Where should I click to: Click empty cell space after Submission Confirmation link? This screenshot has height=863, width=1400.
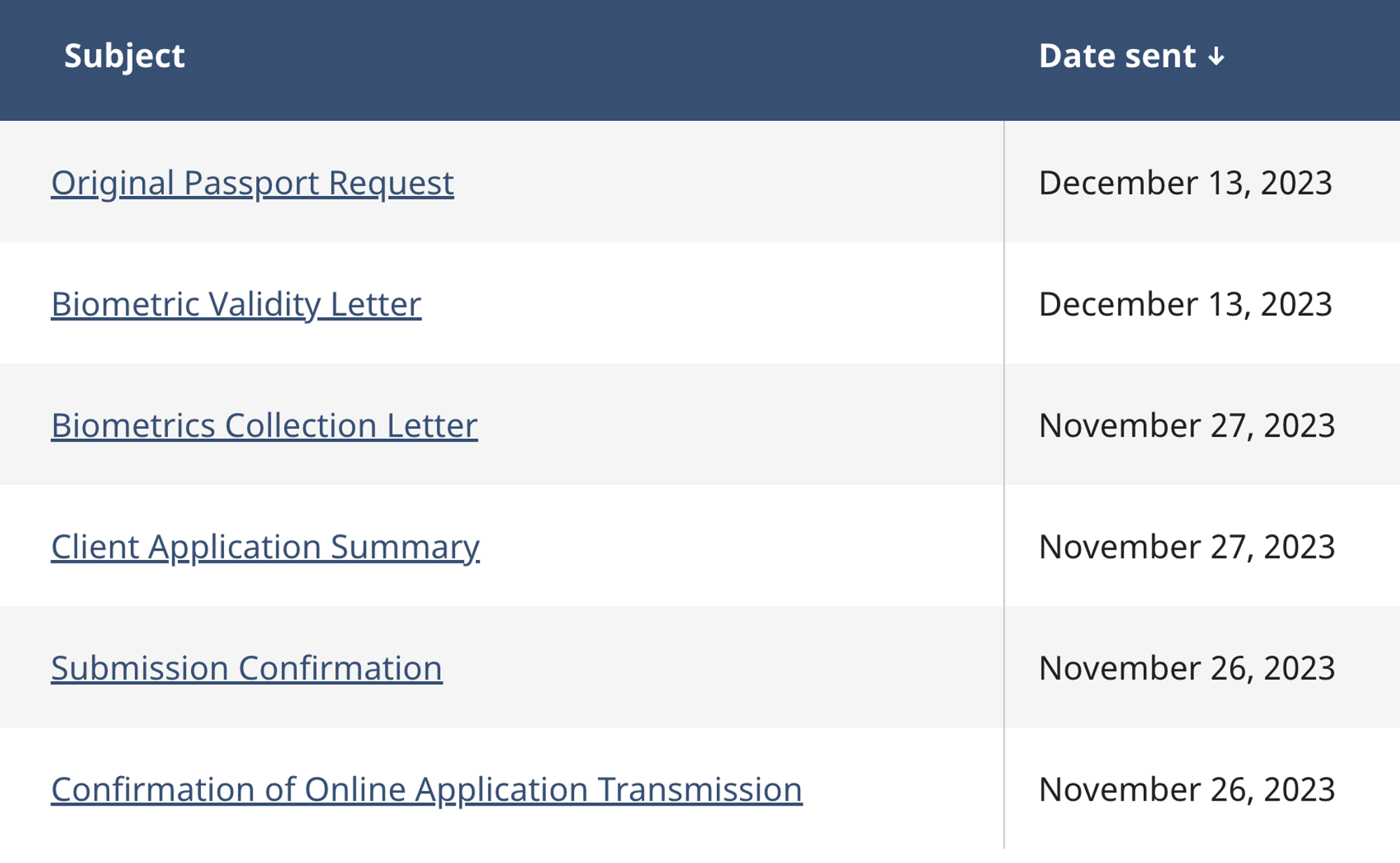click(x=721, y=668)
